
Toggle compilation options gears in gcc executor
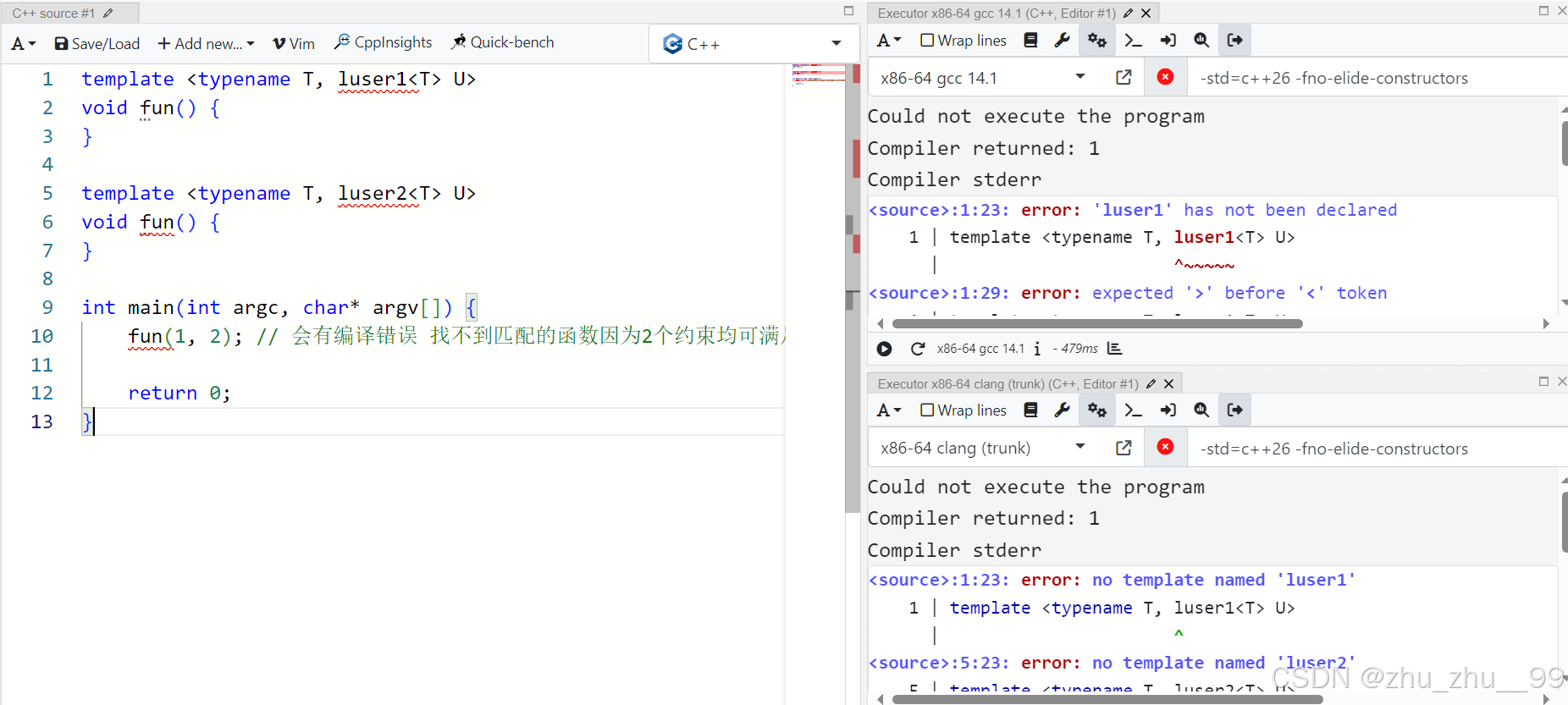coord(1097,41)
